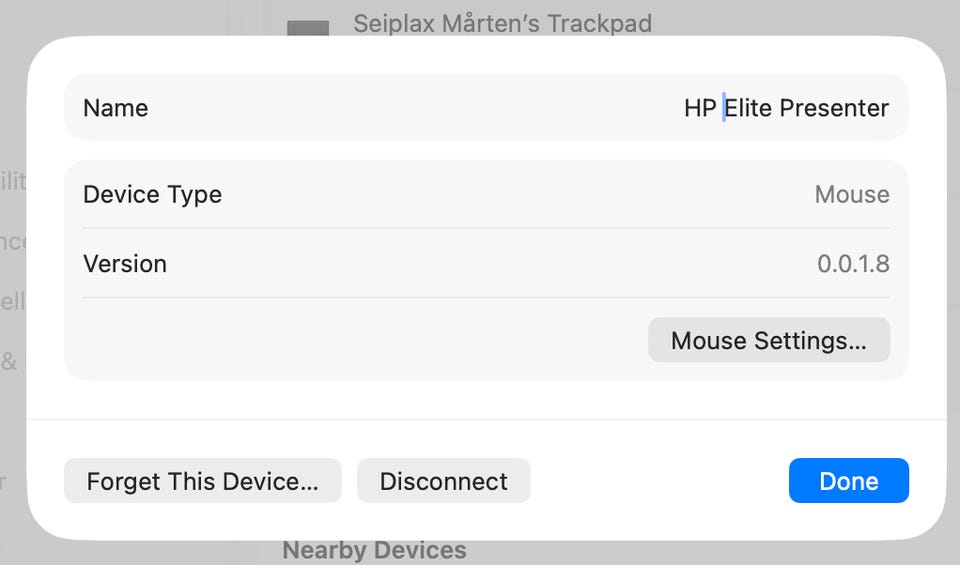Click the Name label

[x=115, y=108]
